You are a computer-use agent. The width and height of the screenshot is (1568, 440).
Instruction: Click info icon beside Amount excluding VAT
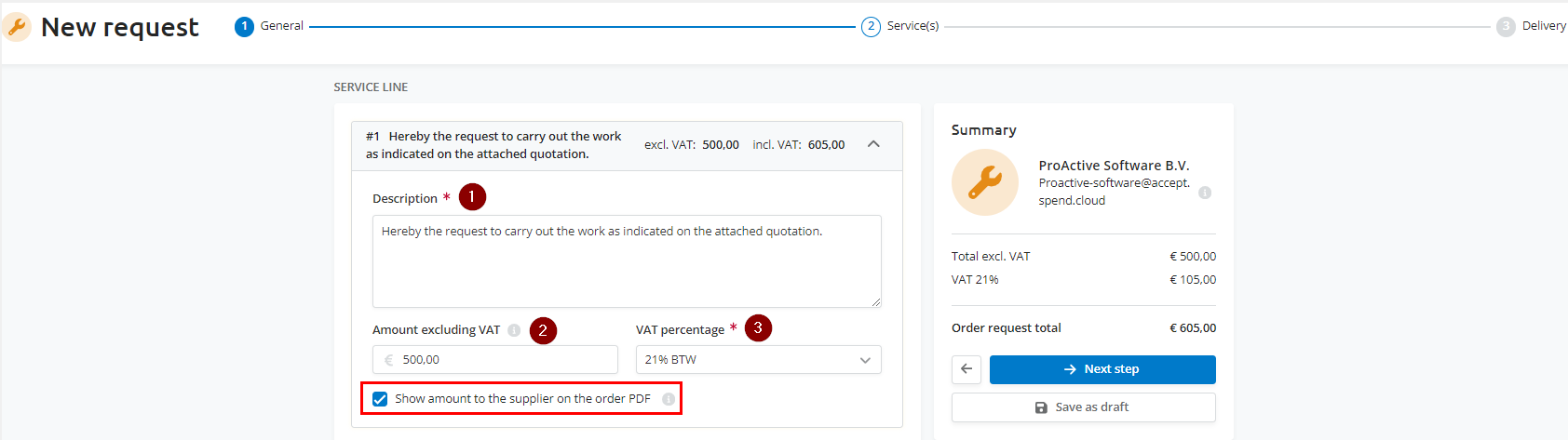pyautogui.click(x=514, y=330)
